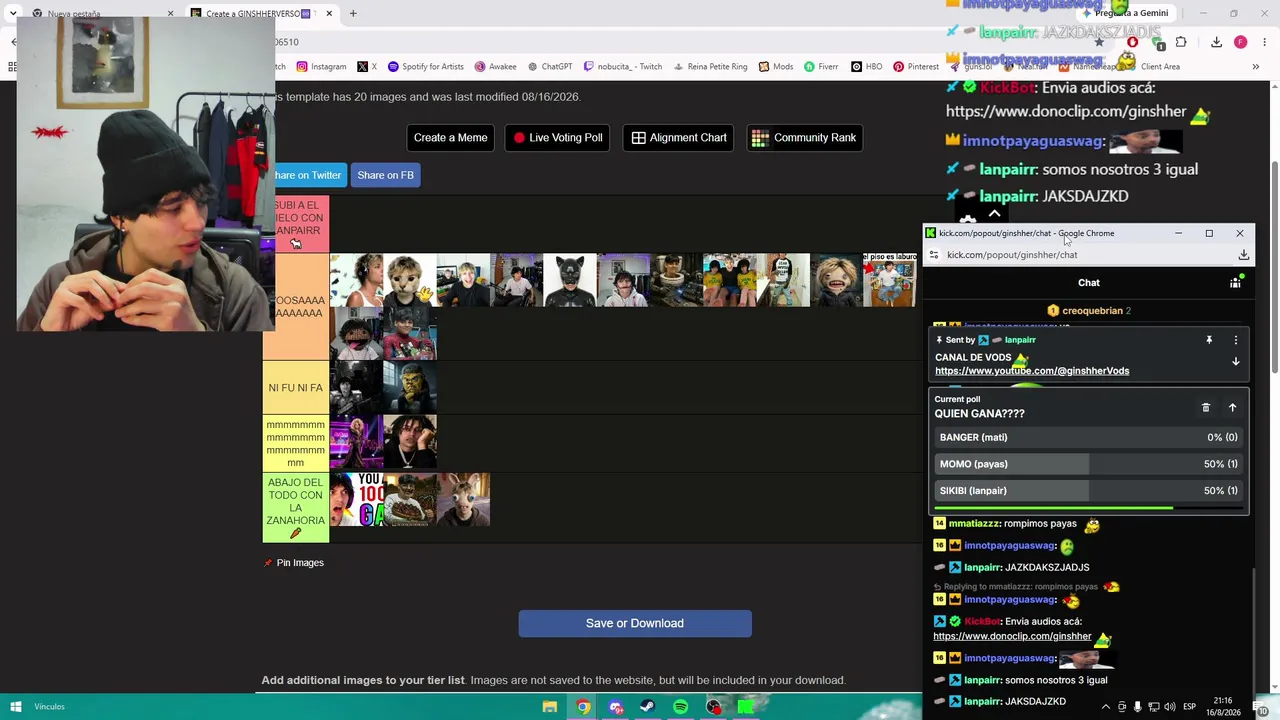
Task: Show hidden system tray icons
Action: (1106, 707)
